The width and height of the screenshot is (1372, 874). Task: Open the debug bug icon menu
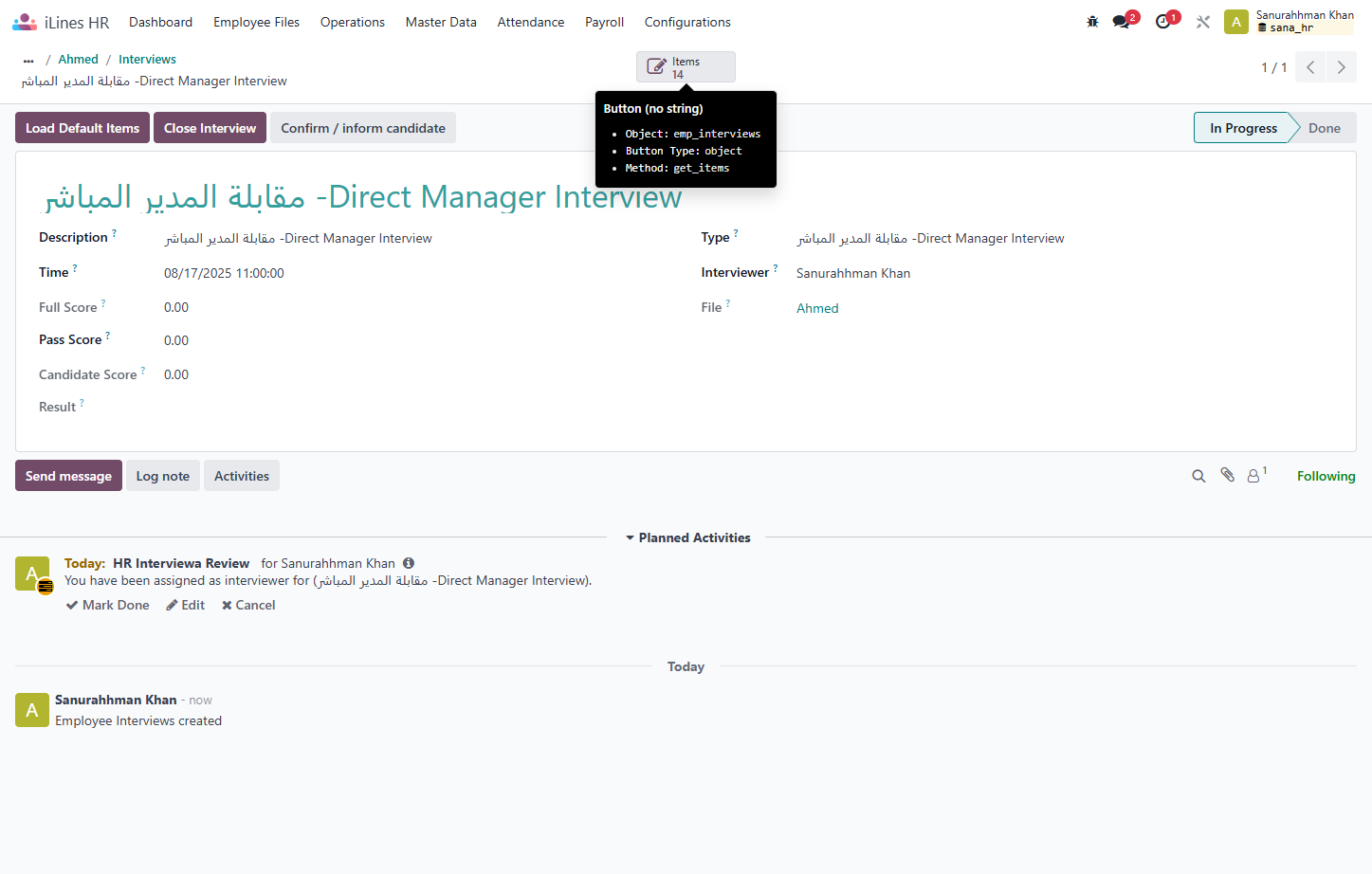(x=1092, y=22)
